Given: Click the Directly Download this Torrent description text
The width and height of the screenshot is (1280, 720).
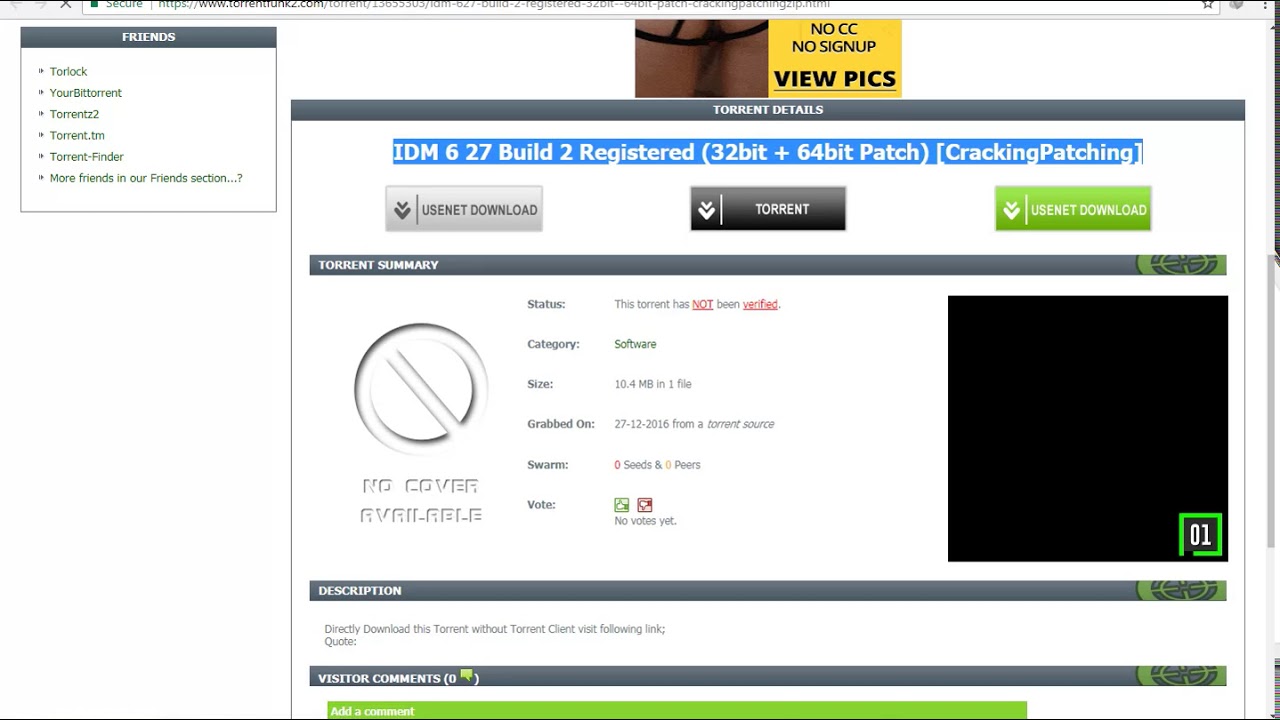Looking at the screenshot, I should tap(494, 629).
